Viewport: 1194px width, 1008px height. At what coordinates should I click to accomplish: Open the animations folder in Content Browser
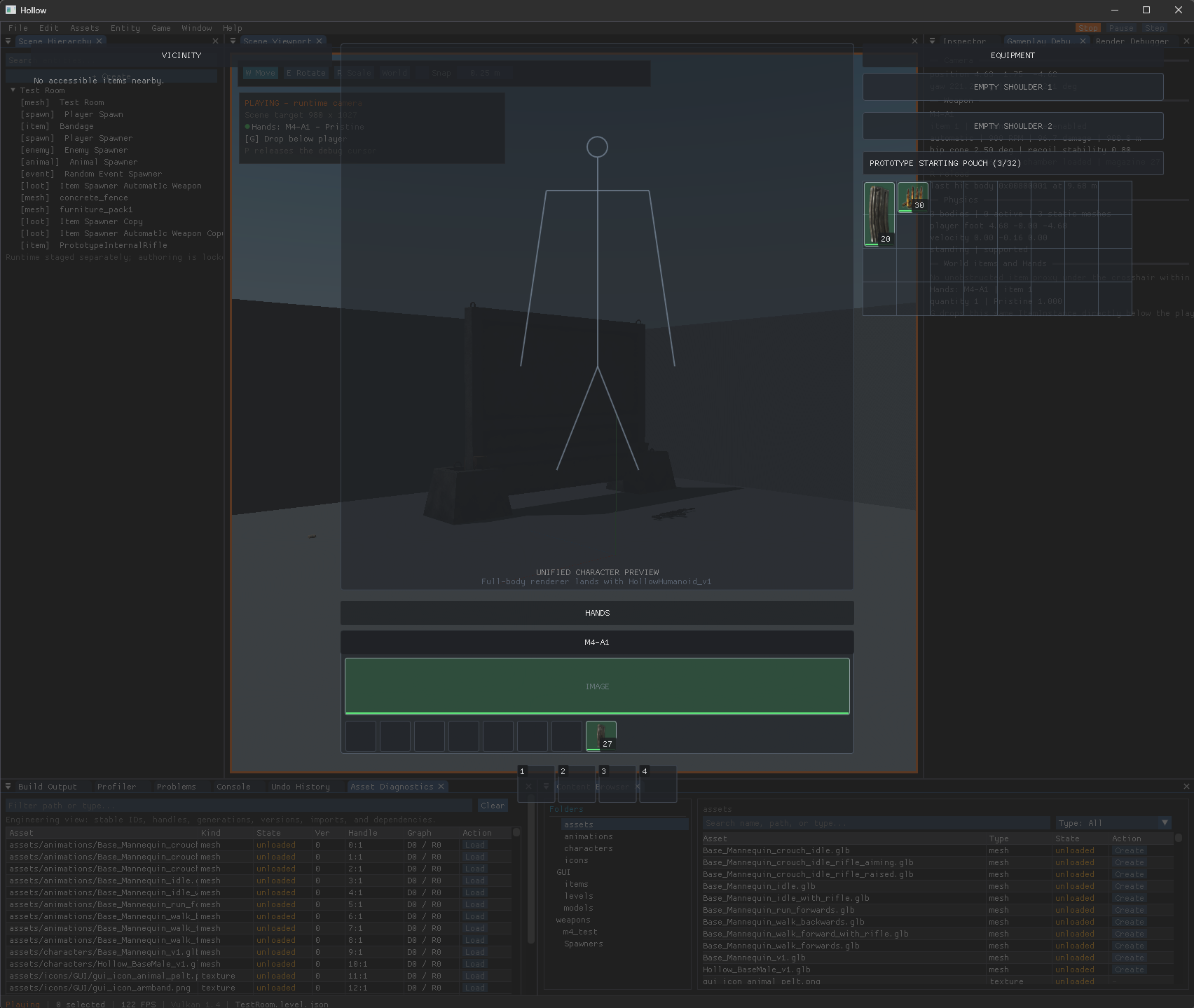(x=589, y=836)
